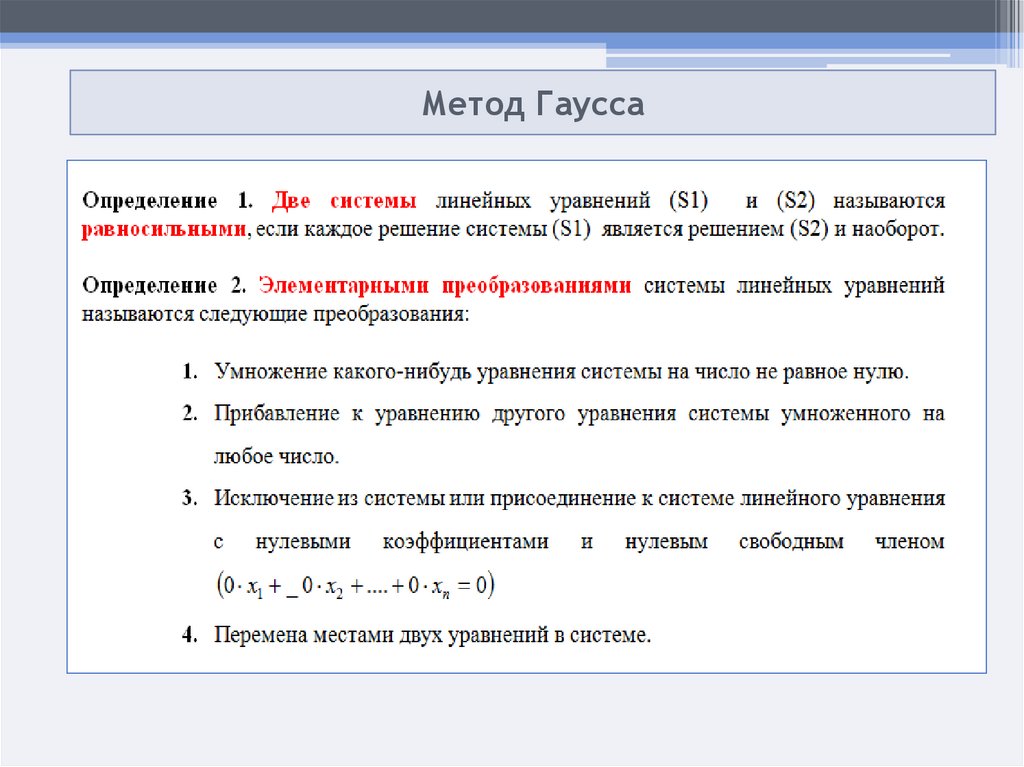Click the bold heading "Определение 2."
The width and height of the screenshot is (1024, 767).
[163, 285]
